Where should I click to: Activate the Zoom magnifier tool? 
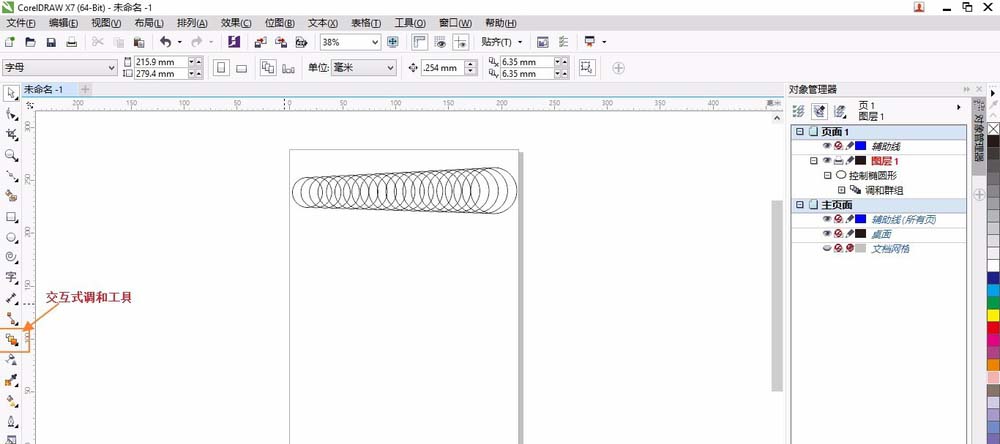(x=12, y=155)
